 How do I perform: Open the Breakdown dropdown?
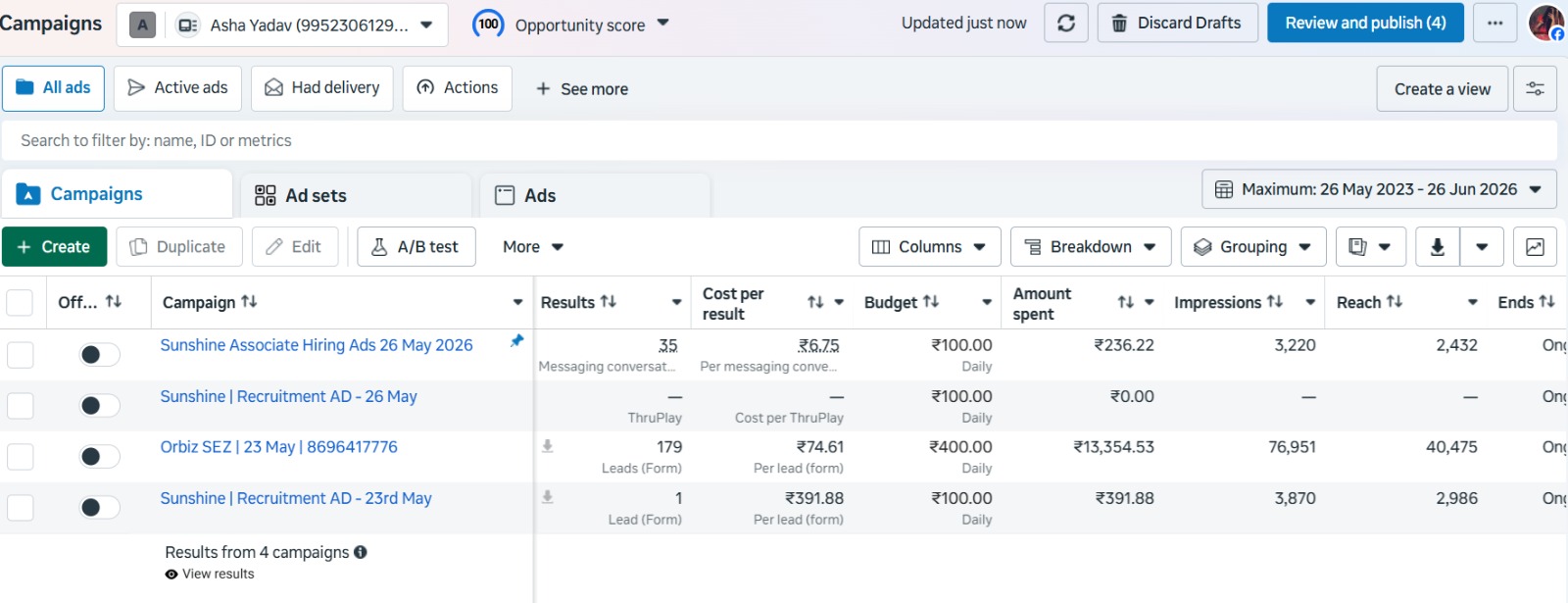pos(1091,247)
